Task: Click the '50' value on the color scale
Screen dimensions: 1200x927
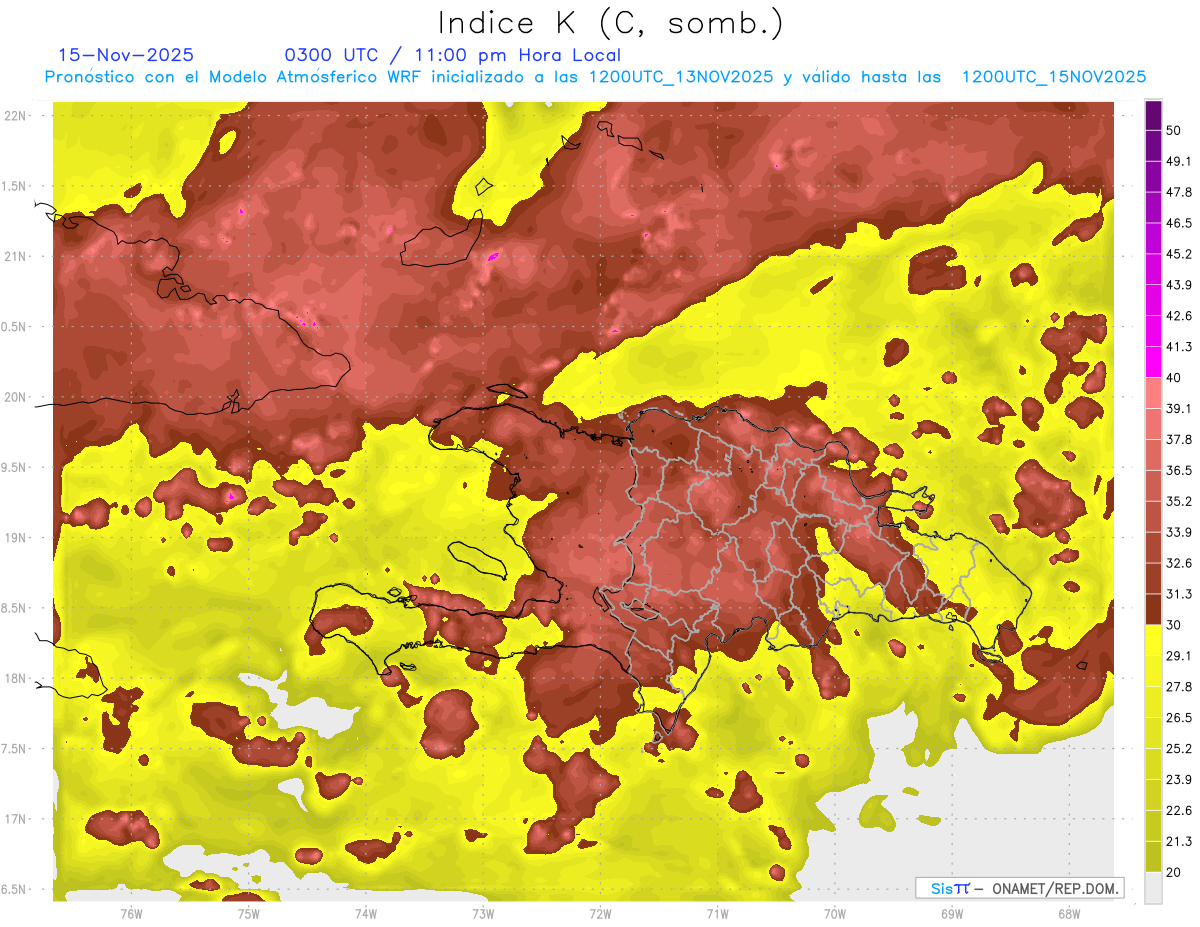Action: tap(1174, 130)
